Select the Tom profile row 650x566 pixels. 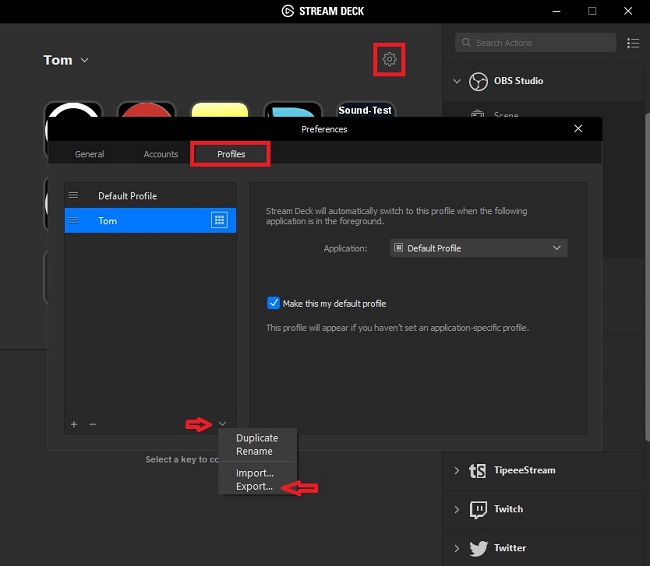pyautogui.click(x=150, y=220)
